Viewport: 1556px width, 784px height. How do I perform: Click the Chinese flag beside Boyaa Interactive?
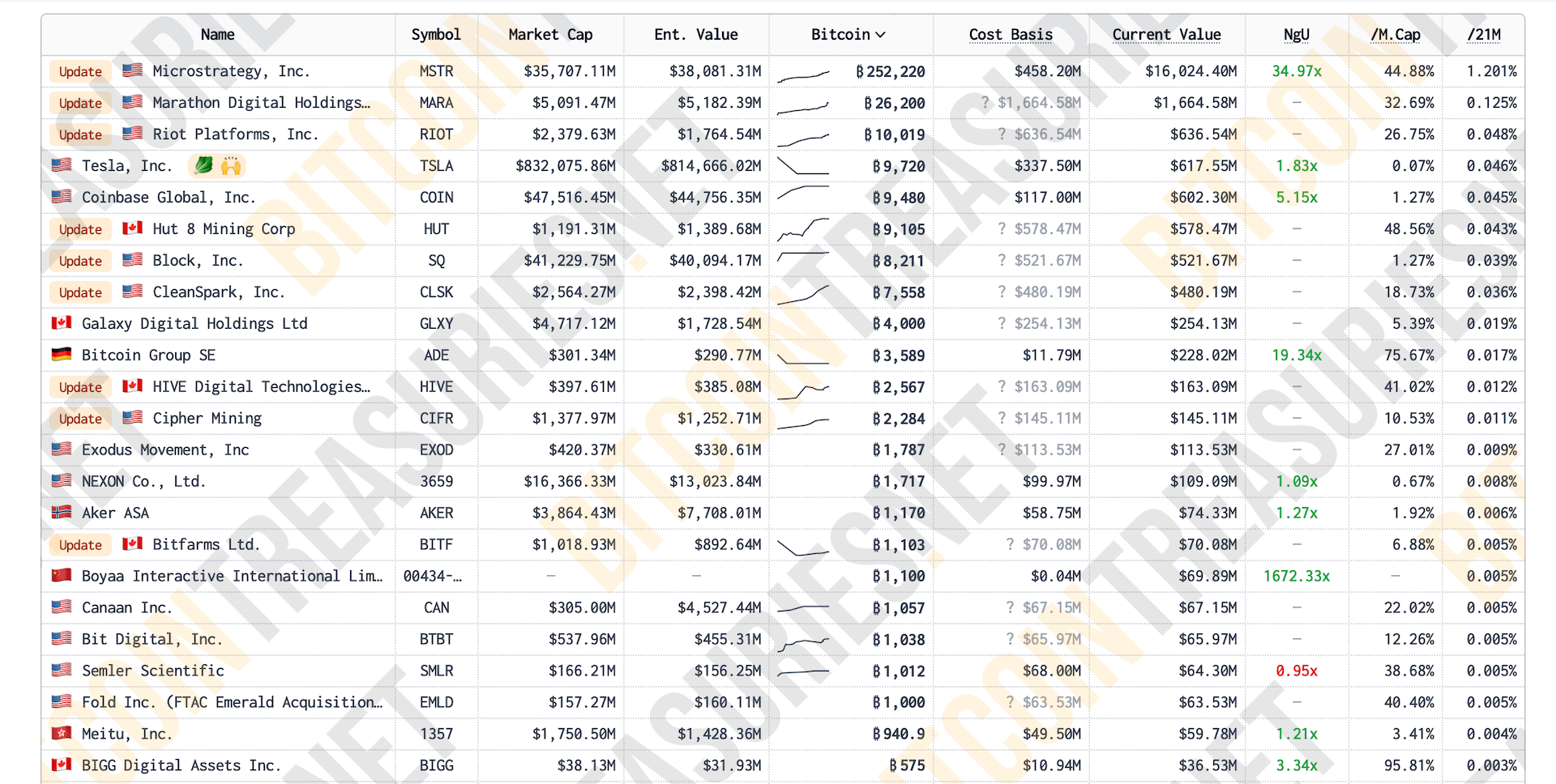point(62,576)
